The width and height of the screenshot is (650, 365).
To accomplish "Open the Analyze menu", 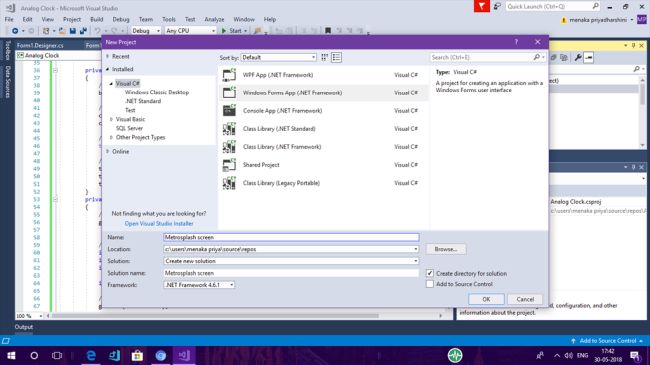I will click(x=214, y=19).
